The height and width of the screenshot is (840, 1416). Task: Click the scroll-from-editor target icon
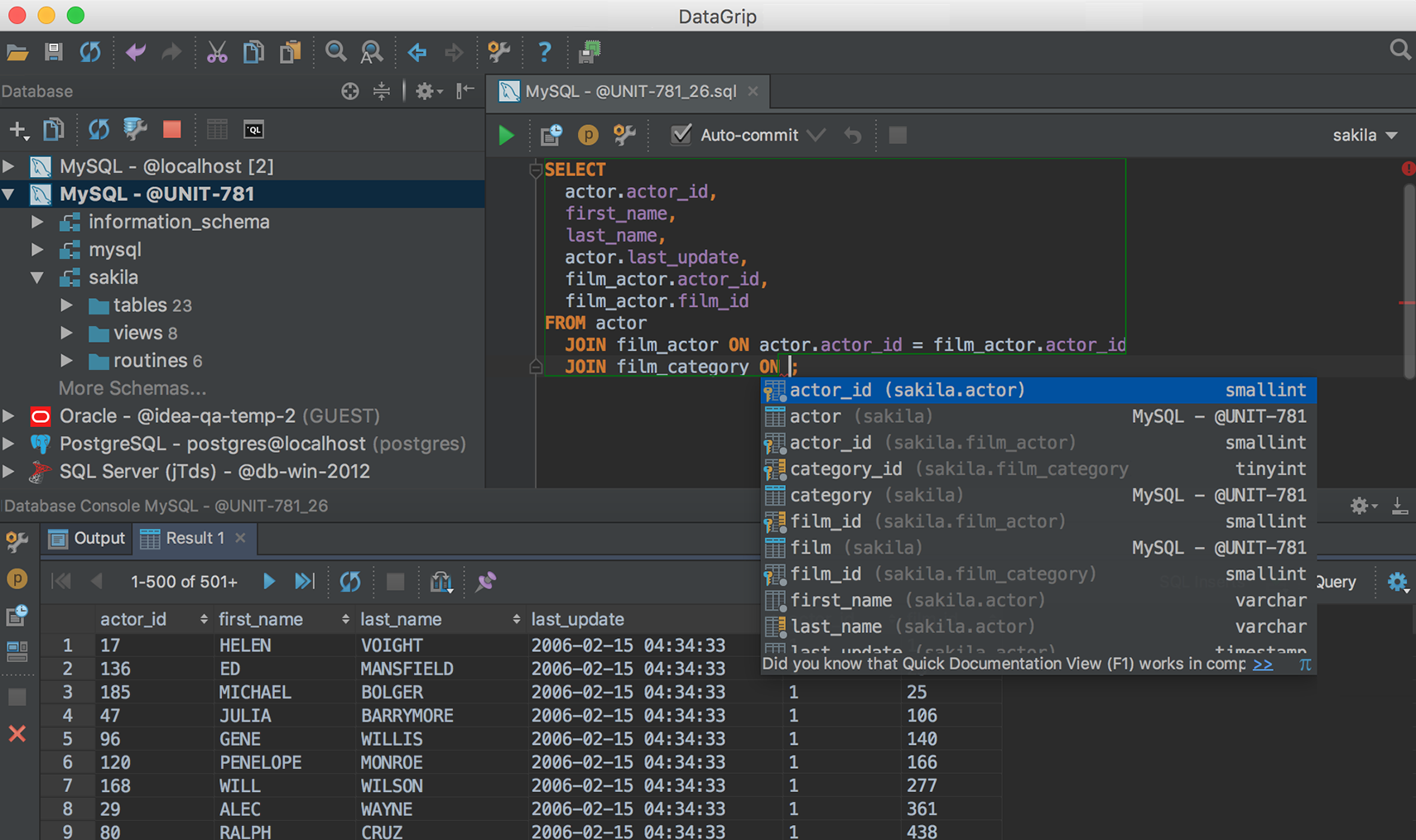click(349, 91)
